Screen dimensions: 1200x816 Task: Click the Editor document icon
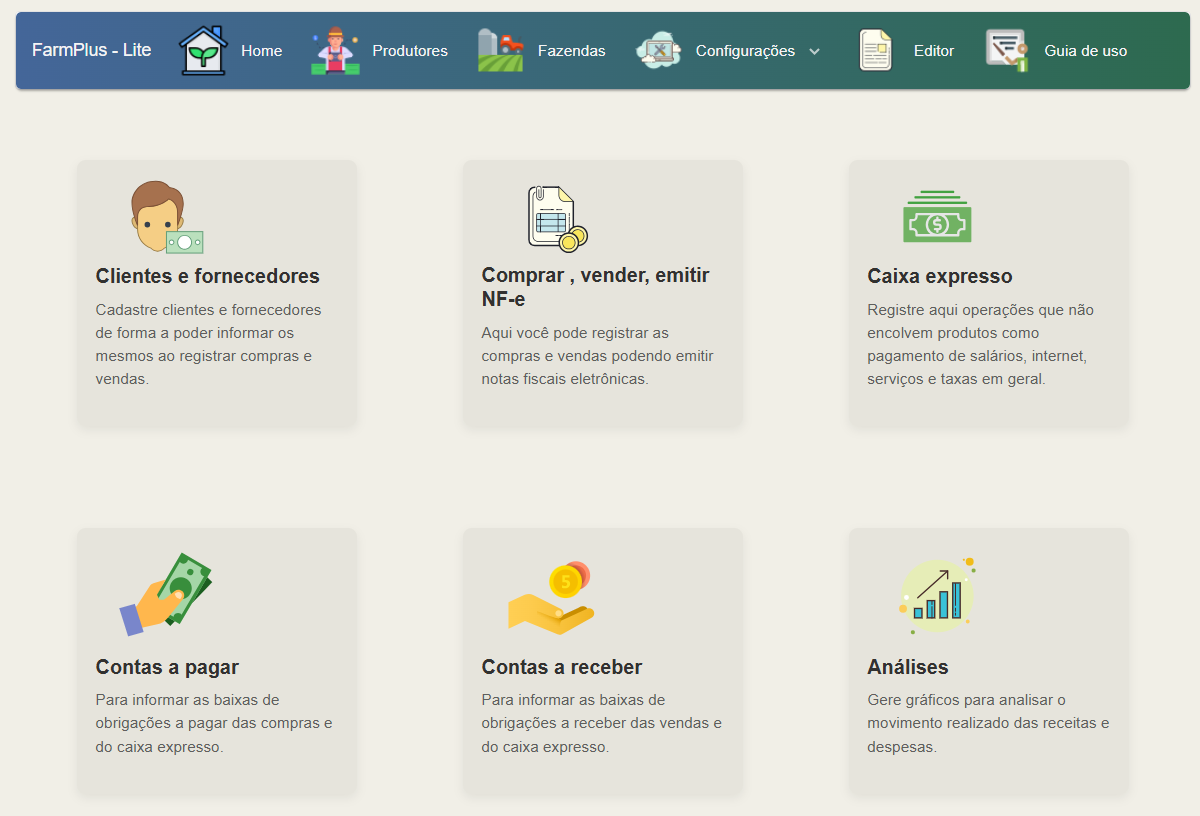875,51
